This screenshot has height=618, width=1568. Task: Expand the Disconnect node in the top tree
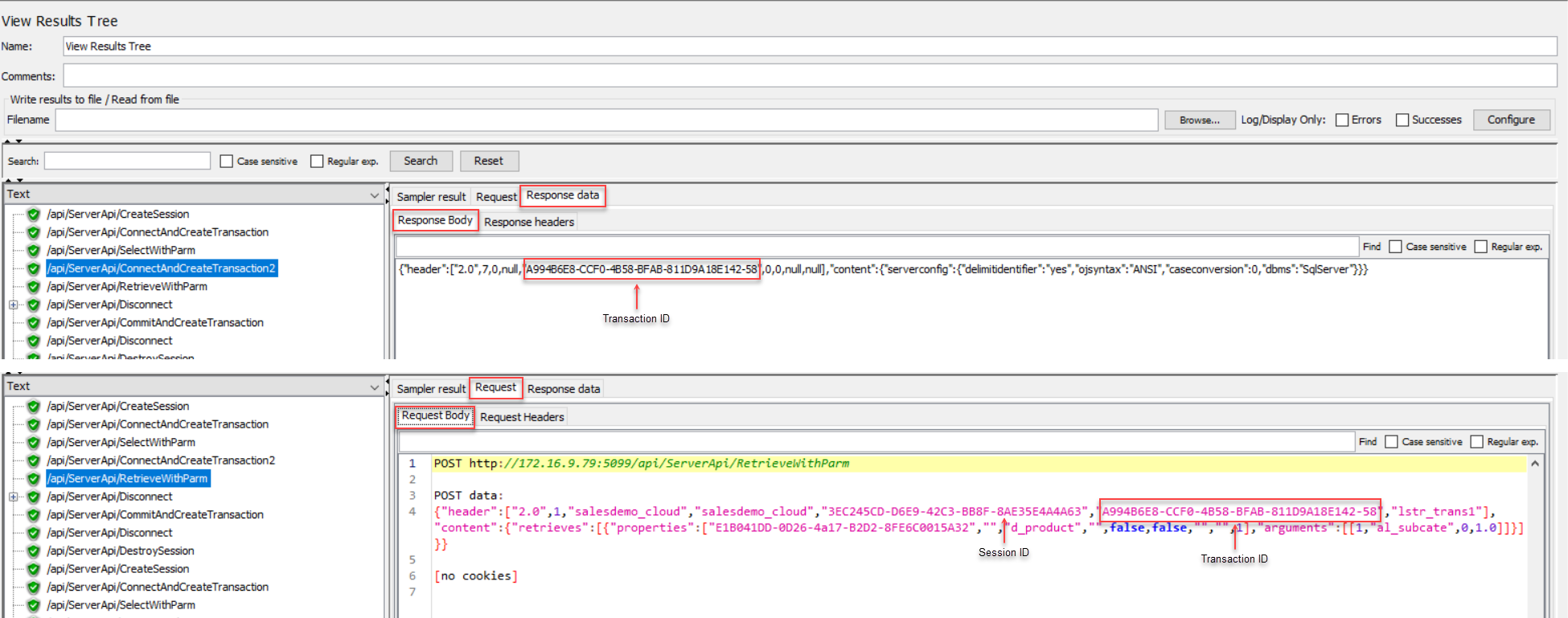pyautogui.click(x=13, y=305)
